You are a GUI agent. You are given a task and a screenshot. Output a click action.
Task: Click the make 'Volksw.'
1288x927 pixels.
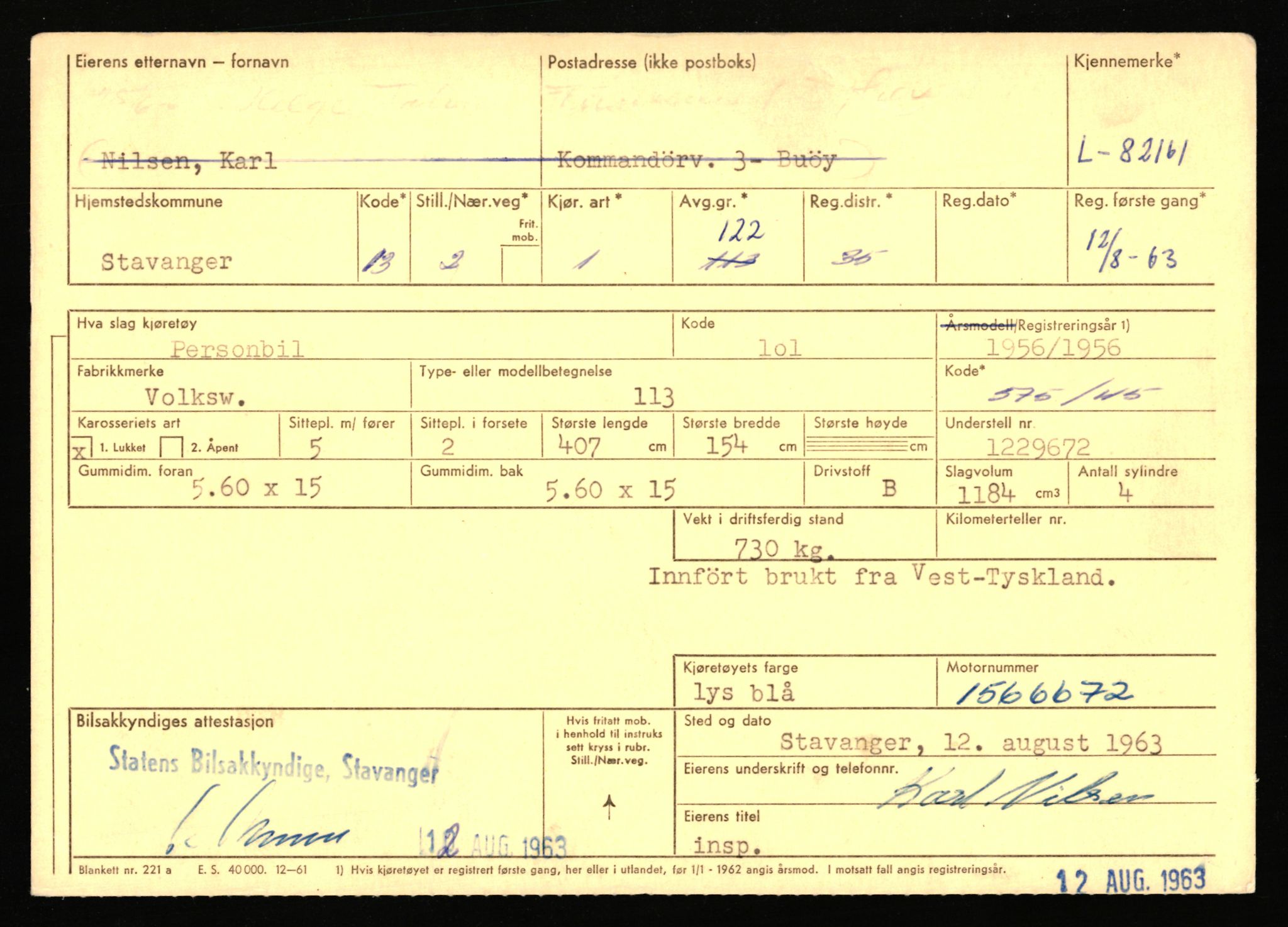(195, 397)
